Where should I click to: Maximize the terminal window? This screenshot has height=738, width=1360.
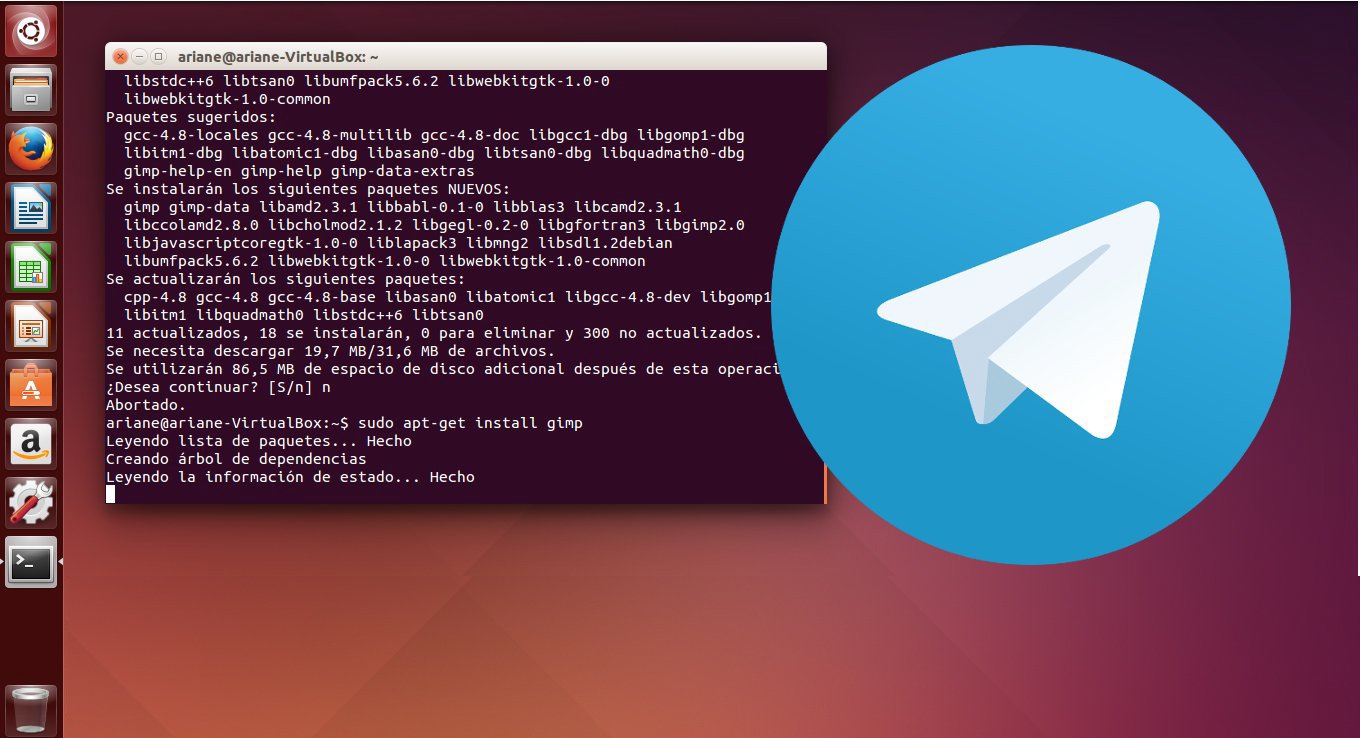(x=158, y=57)
